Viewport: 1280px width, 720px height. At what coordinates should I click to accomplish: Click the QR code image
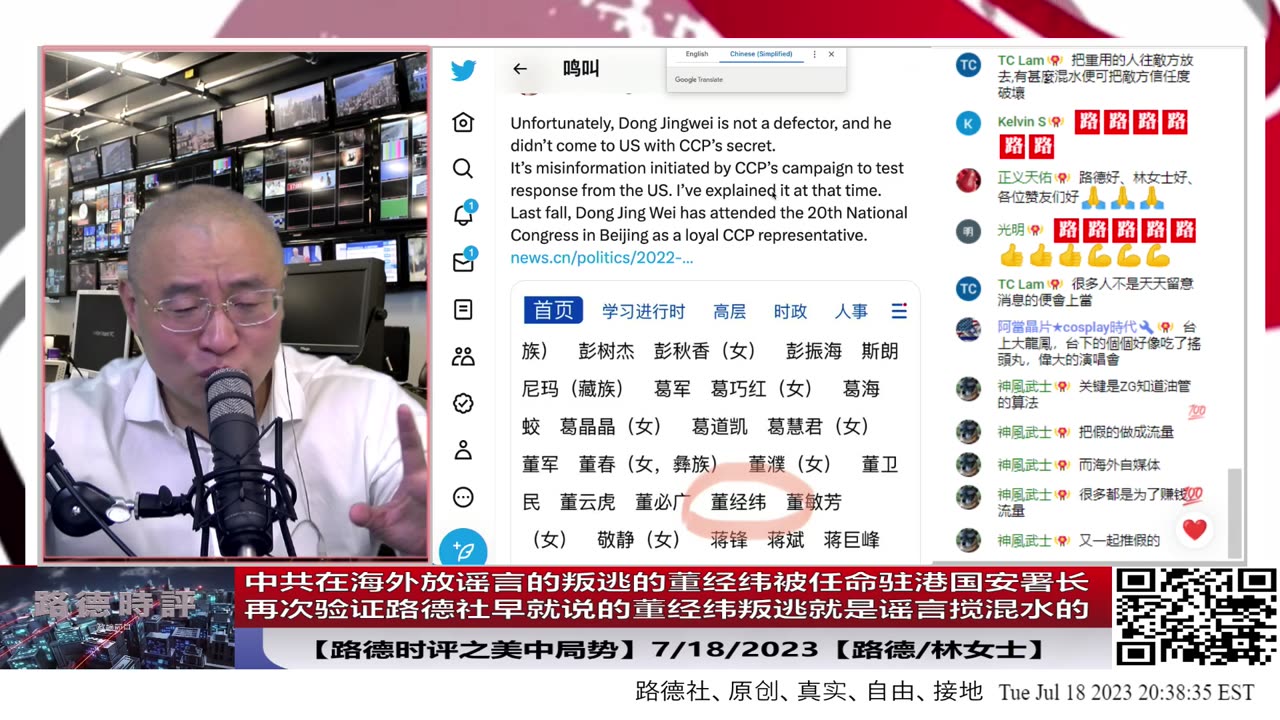coord(1195,616)
